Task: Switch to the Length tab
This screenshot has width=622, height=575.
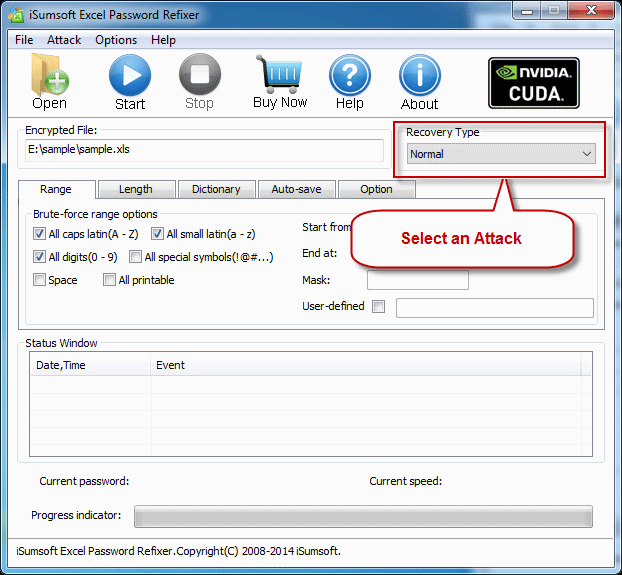Action: 136,189
